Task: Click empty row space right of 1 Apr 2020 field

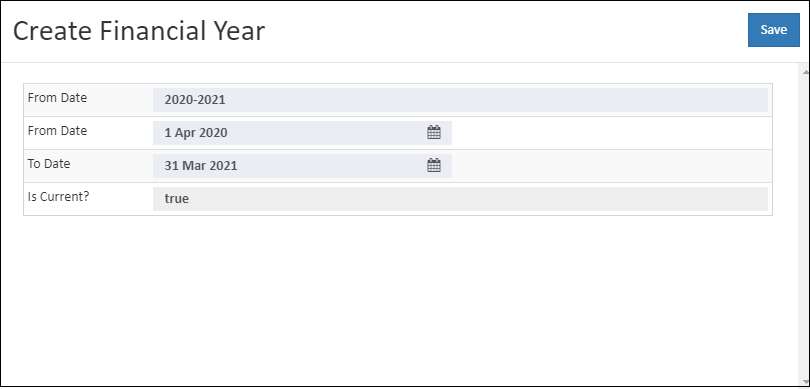Action: coord(612,133)
